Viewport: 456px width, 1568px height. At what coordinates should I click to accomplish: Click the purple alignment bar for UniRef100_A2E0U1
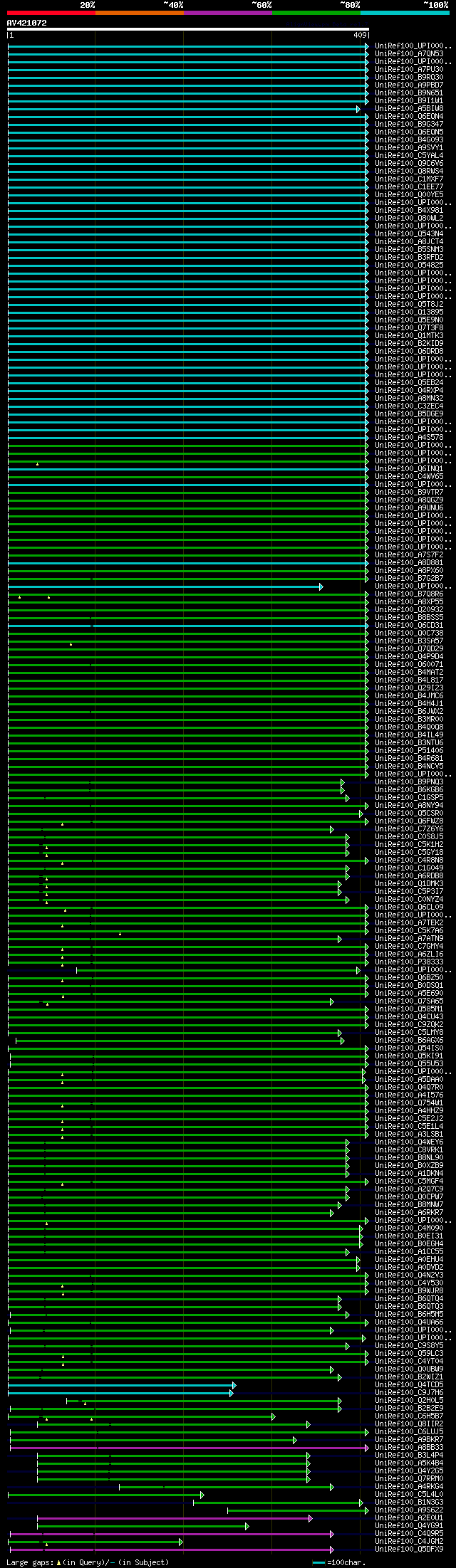click(175, 1518)
